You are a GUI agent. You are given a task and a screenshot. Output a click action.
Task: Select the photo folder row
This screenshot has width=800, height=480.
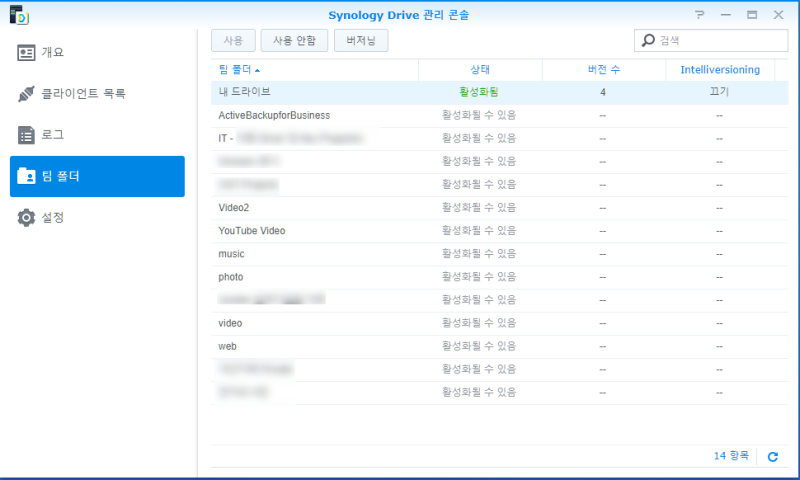[x=499, y=277]
